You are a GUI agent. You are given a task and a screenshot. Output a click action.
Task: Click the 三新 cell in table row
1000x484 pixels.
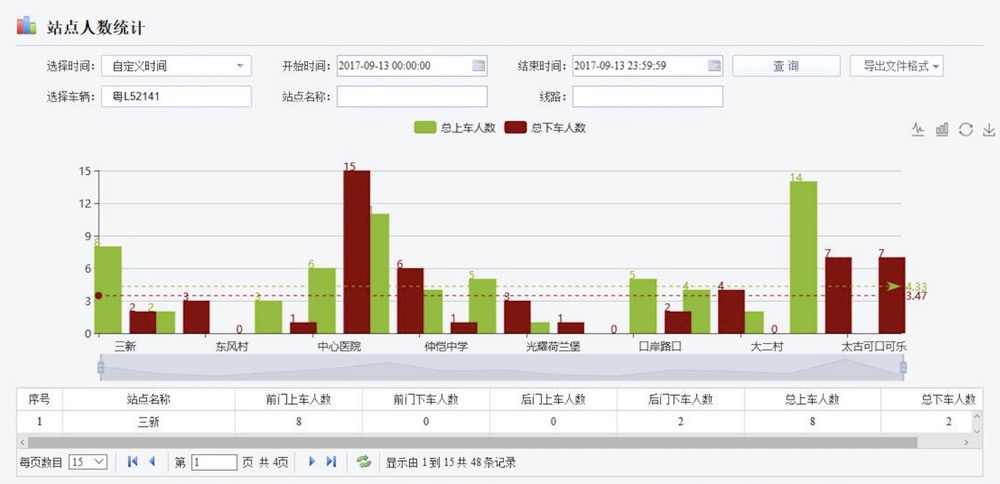(149, 422)
